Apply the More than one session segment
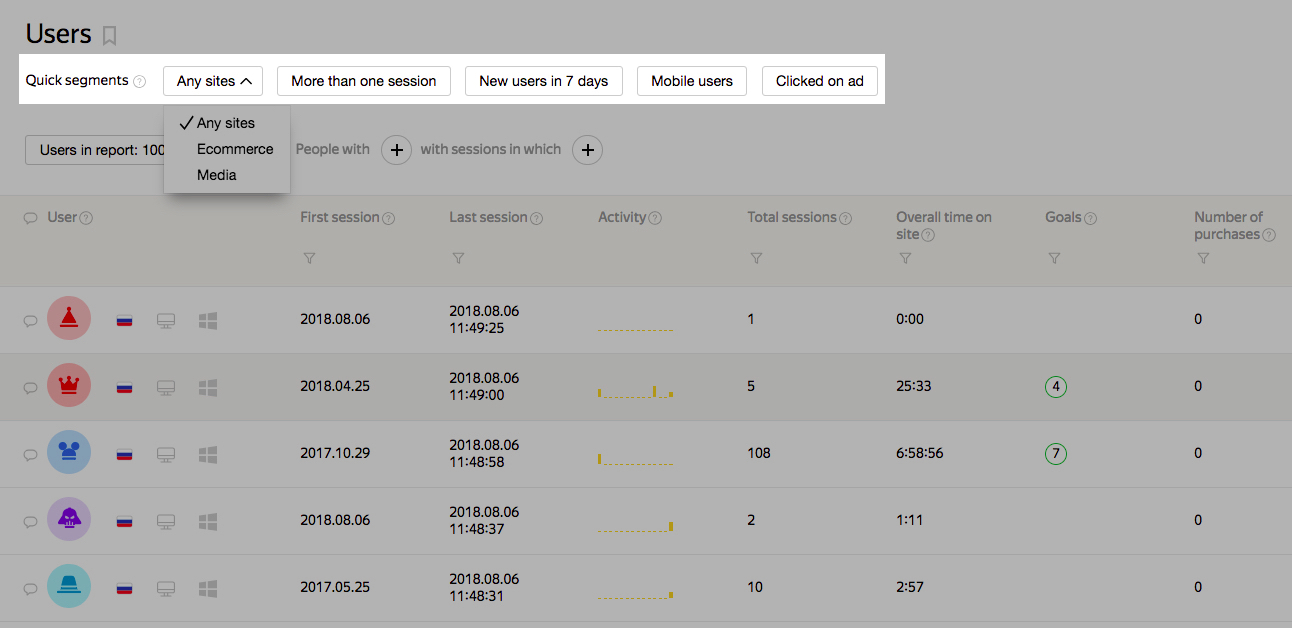The width and height of the screenshot is (1292, 628). coord(364,81)
